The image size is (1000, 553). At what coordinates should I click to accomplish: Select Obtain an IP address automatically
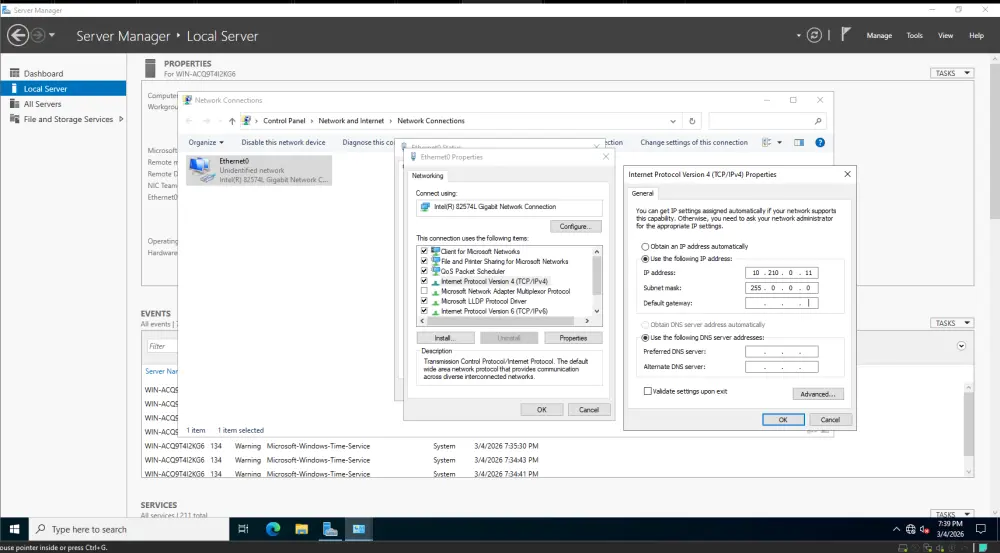click(645, 246)
